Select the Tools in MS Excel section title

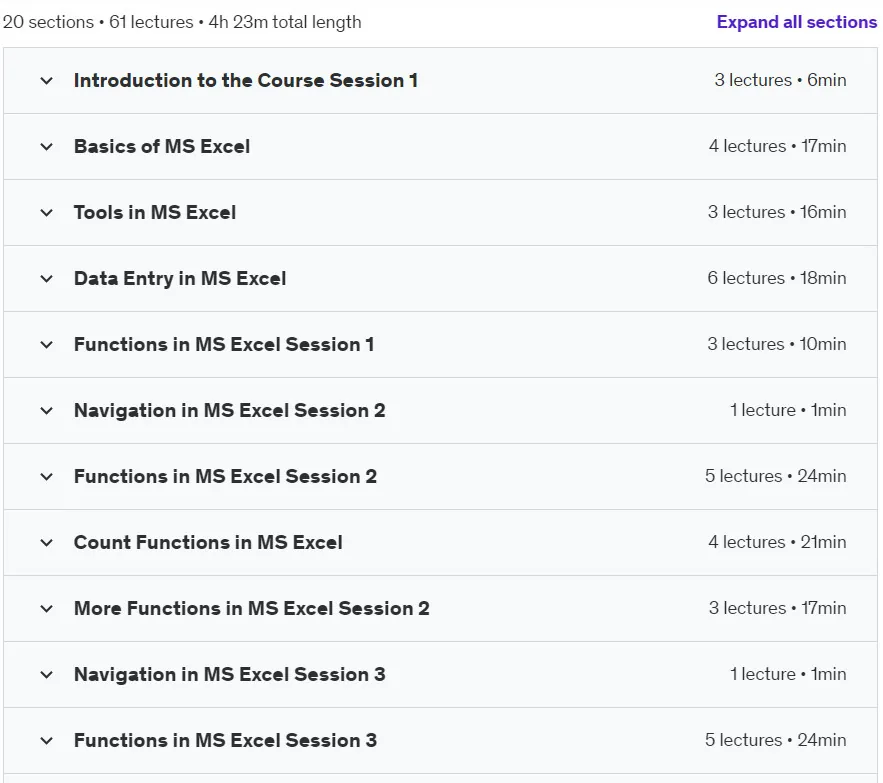pyautogui.click(x=155, y=212)
